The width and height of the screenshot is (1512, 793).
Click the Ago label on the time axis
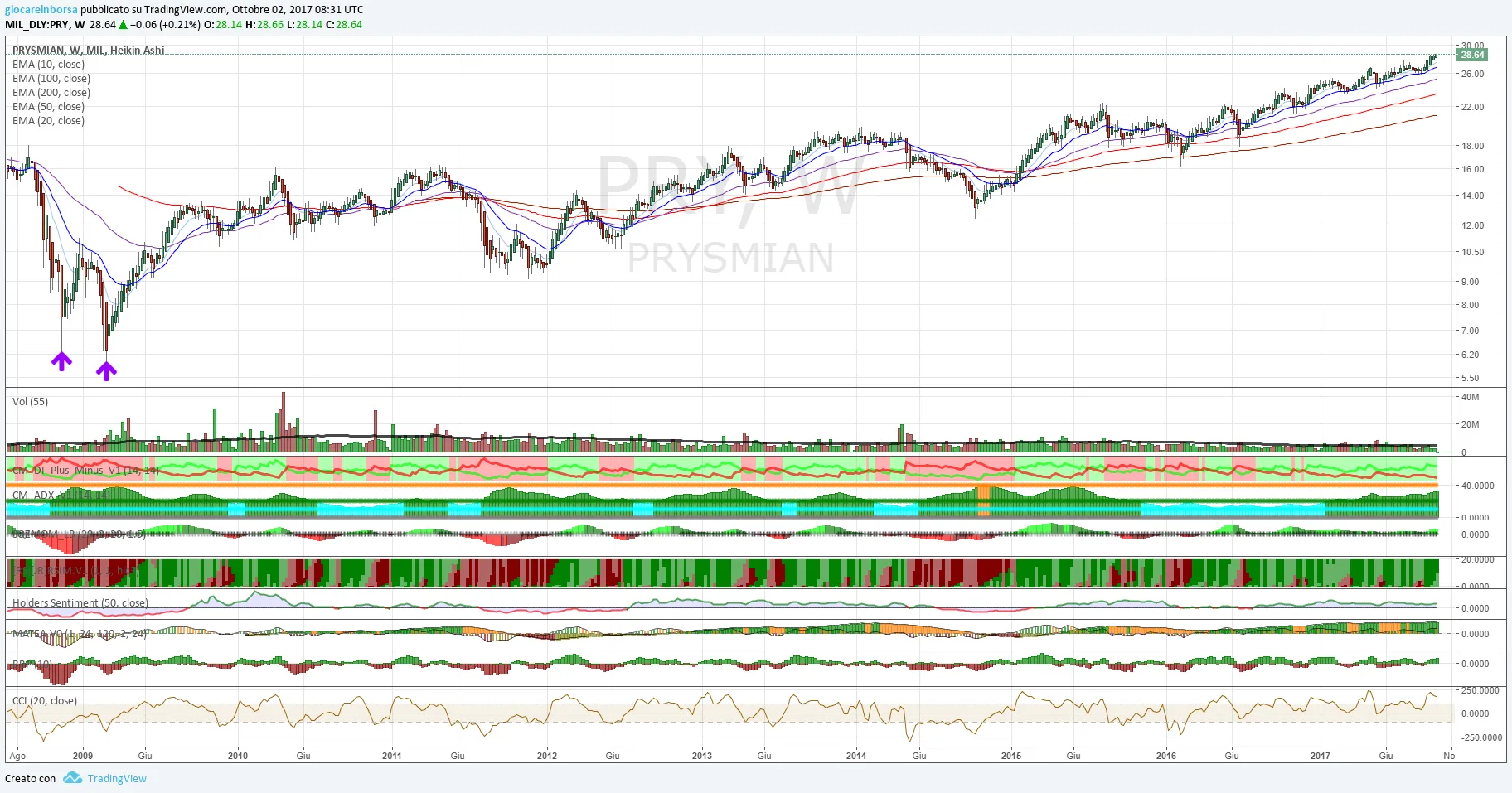click(17, 756)
